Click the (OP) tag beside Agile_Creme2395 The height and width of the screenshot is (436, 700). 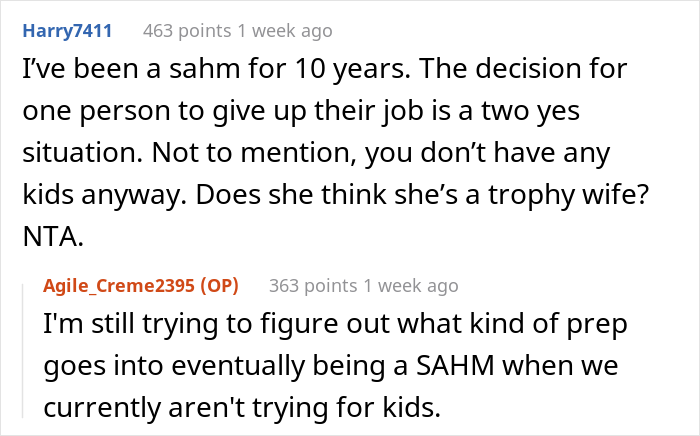[x=222, y=285]
